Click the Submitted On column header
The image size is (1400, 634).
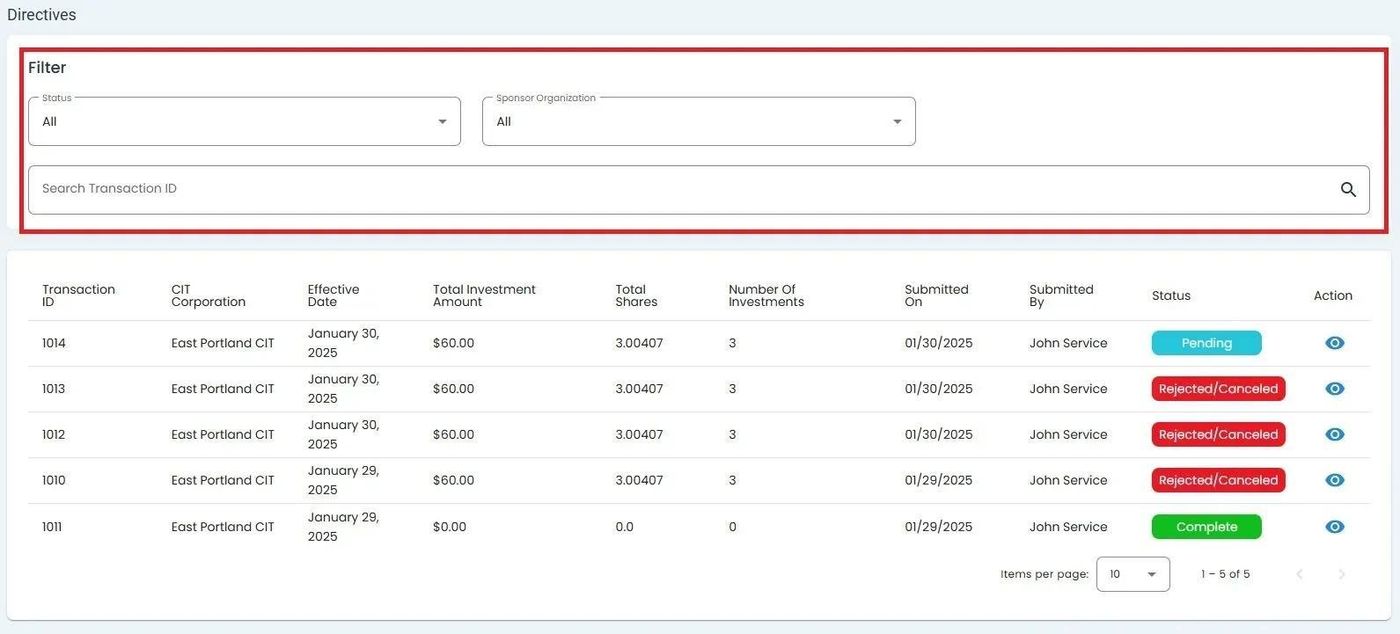[936, 295]
